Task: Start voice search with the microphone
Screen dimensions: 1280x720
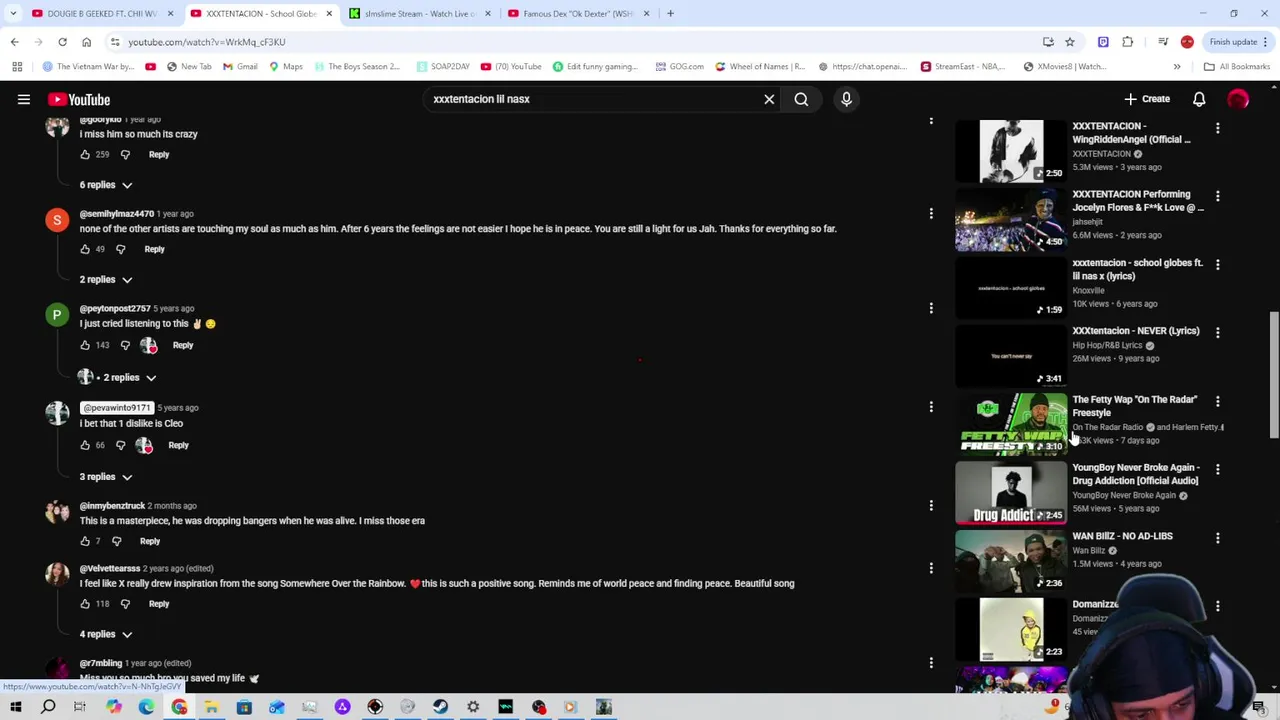Action: click(846, 99)
